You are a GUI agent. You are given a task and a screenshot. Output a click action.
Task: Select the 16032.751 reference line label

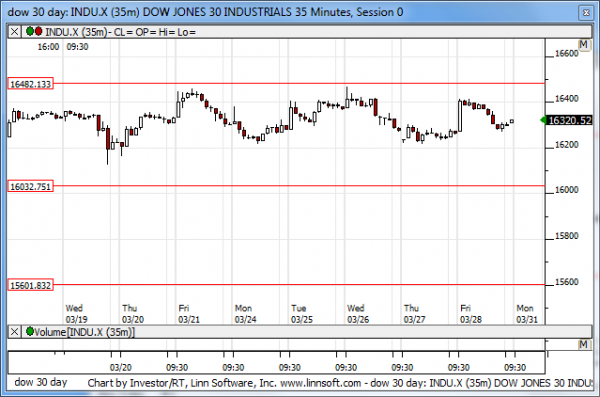pos(31,186)
